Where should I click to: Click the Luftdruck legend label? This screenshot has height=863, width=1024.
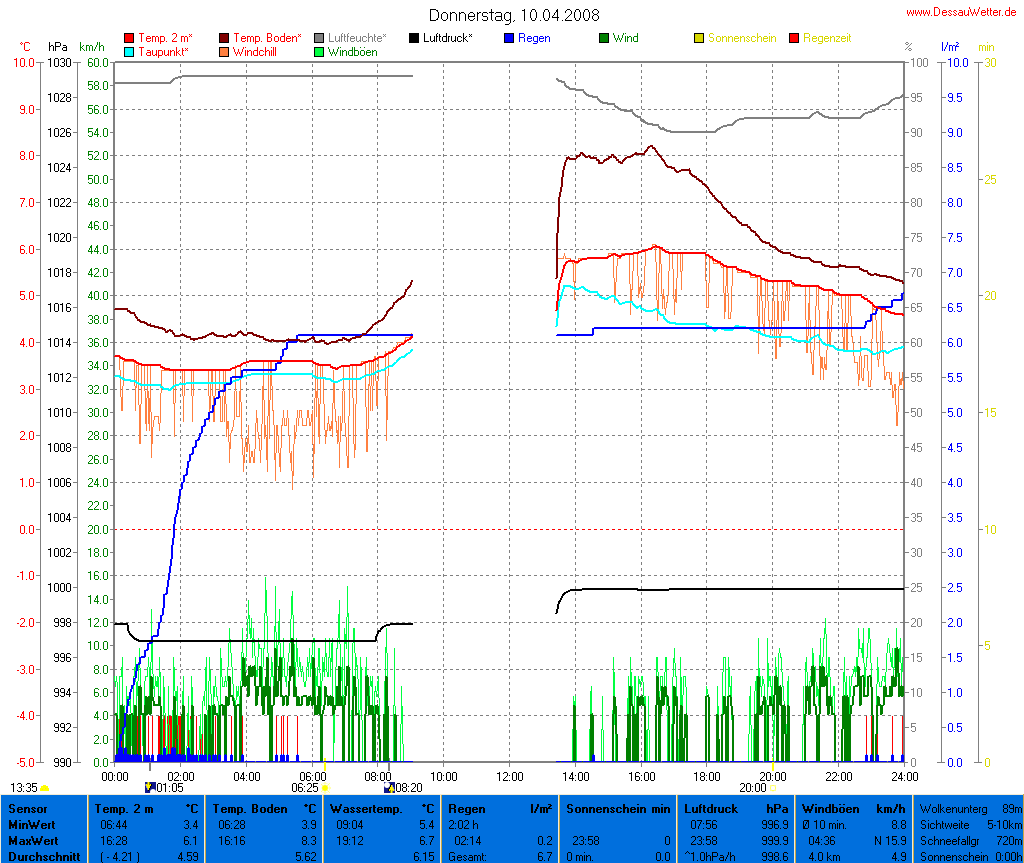point(447,38)
